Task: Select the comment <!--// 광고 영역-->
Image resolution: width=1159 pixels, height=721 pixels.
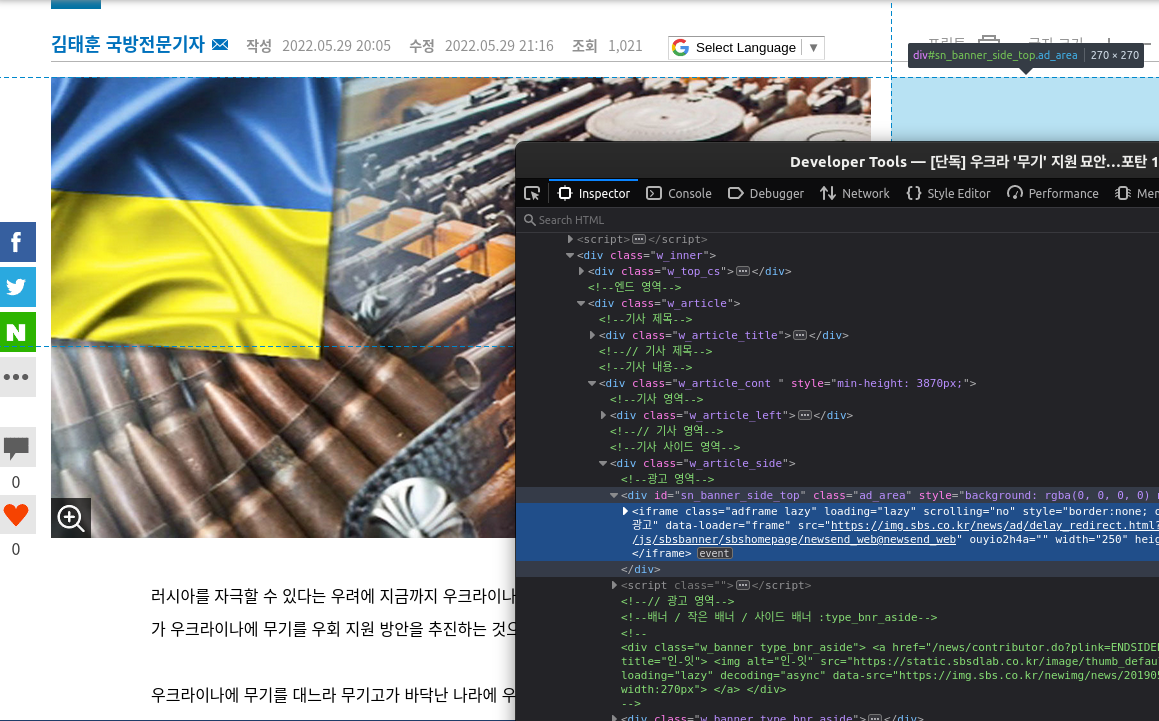Action: tap(678, 600)
